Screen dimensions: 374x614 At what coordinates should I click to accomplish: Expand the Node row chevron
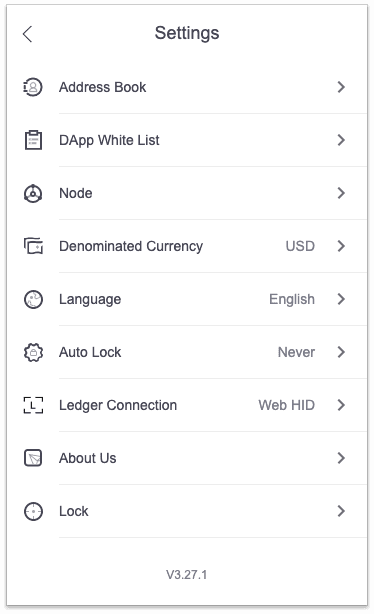[341, 193]
